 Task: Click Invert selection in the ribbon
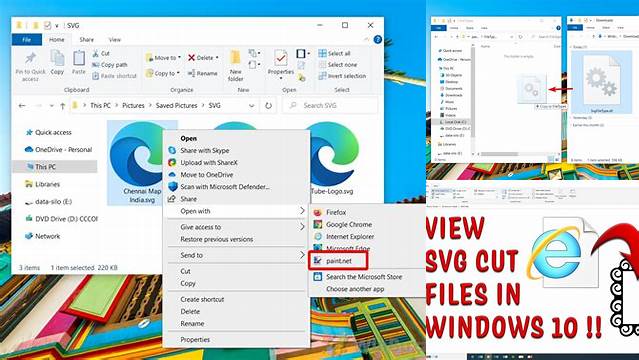click(342, 76)
